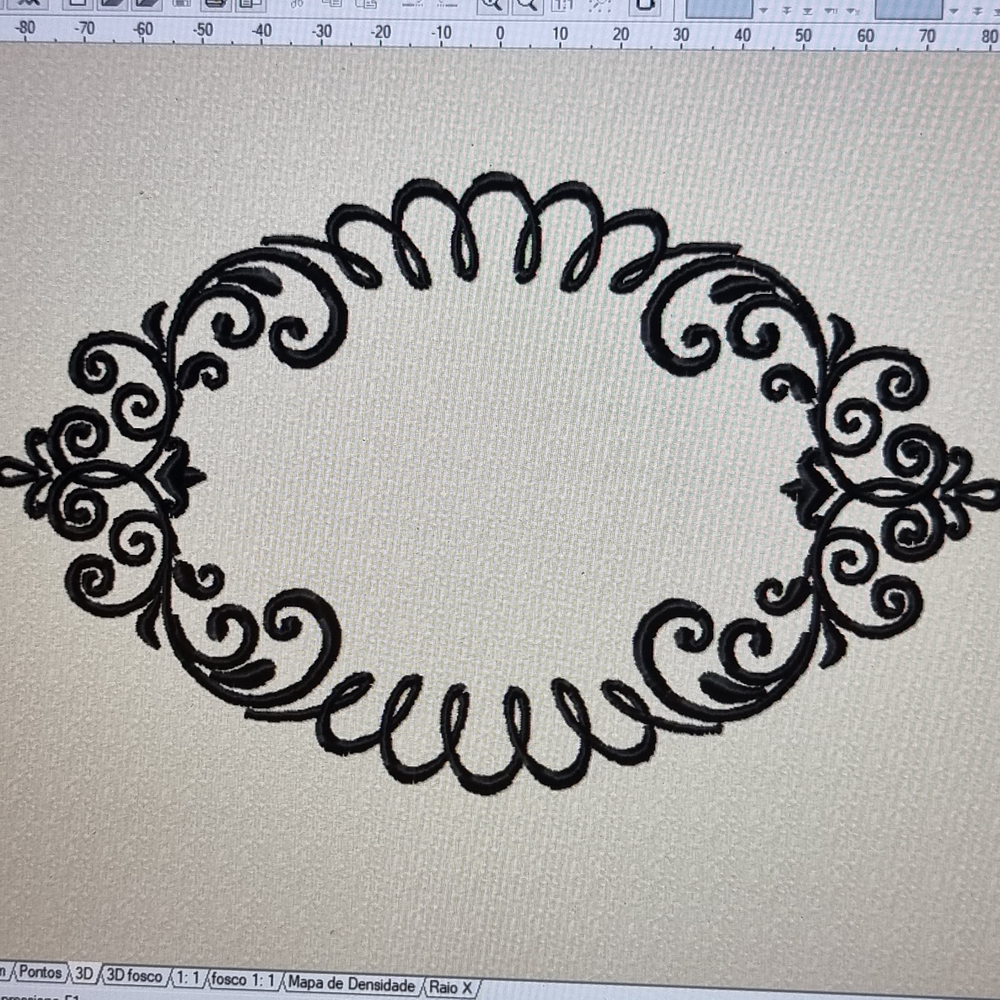Click the 0 mark on the horizontal ruler
Screen dimensions: 1000x1000
(x=500, y=33)
